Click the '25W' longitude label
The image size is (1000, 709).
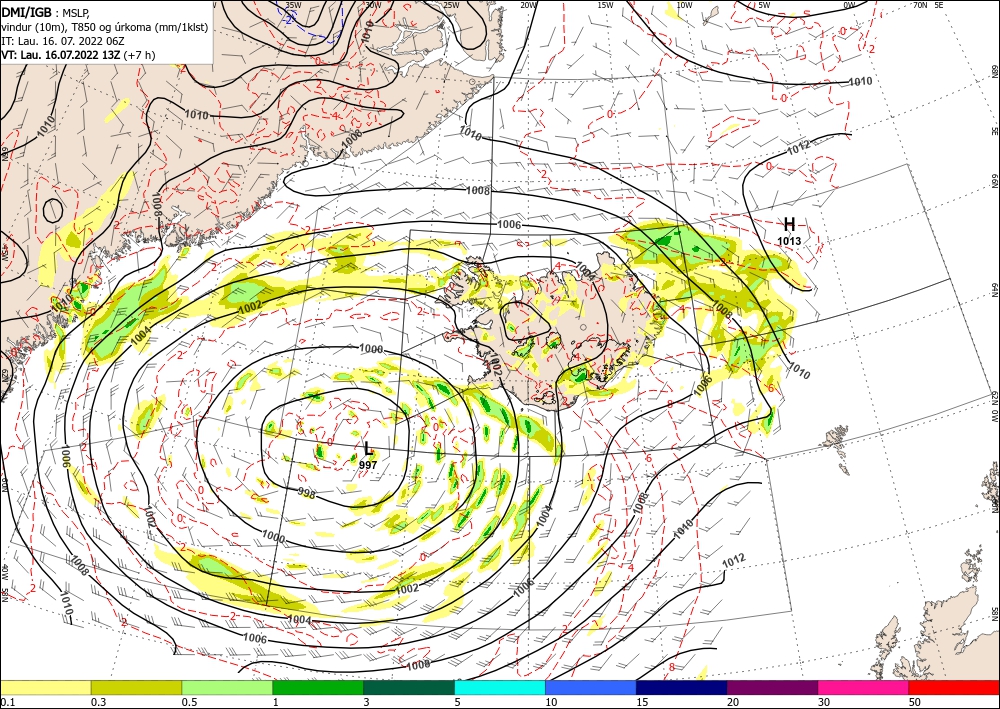[x=451, y=5]
